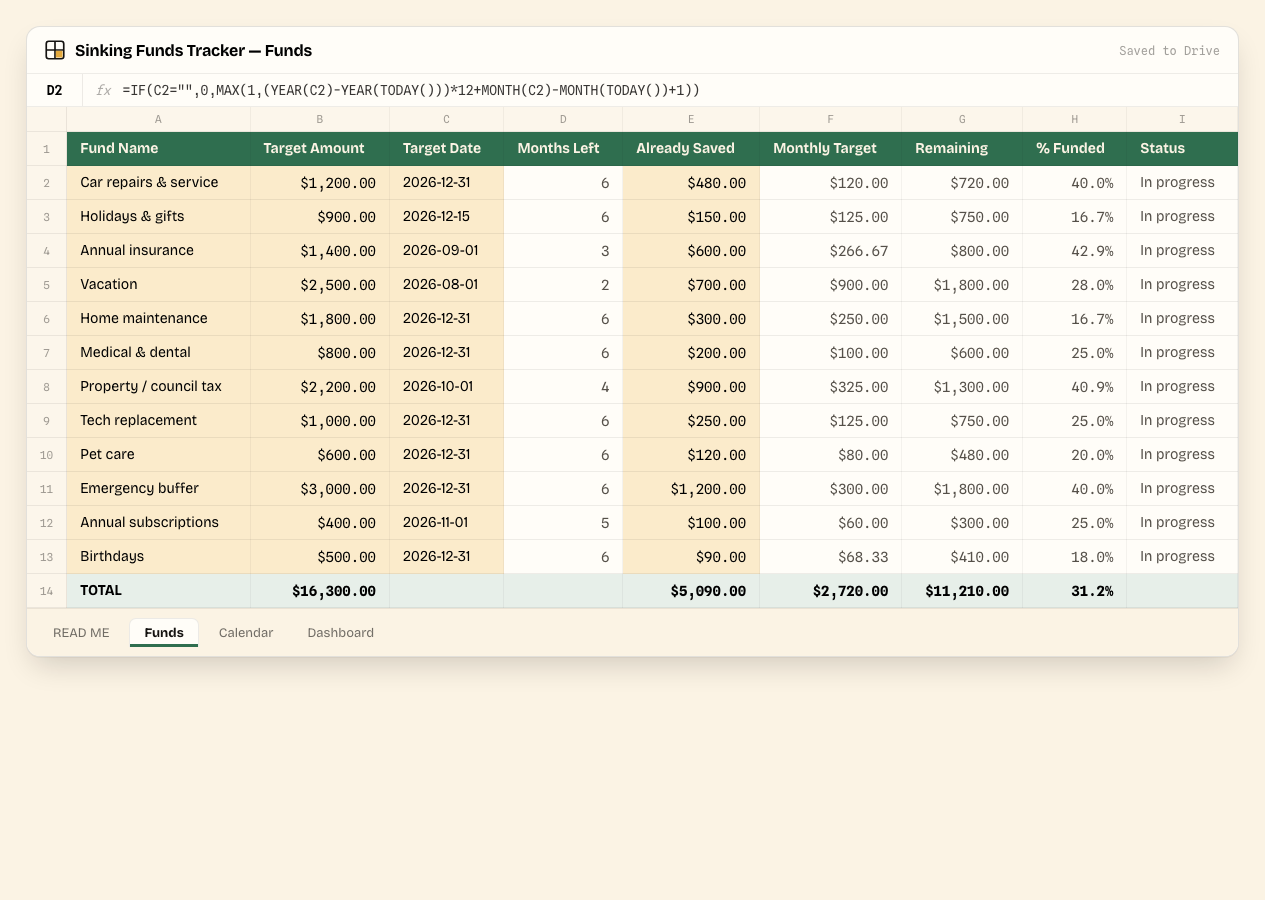Click the Target Amount header cell
Screen dimensions: 1265x900
[x=320, y=149]
